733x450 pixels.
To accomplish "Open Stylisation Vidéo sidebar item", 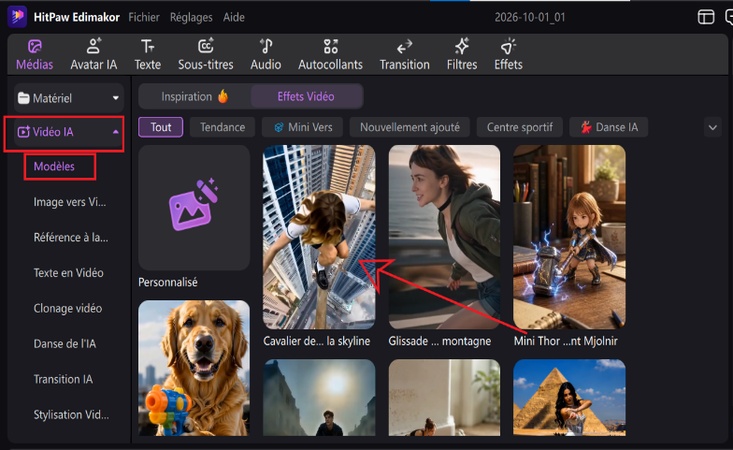I will pos(71,415).
